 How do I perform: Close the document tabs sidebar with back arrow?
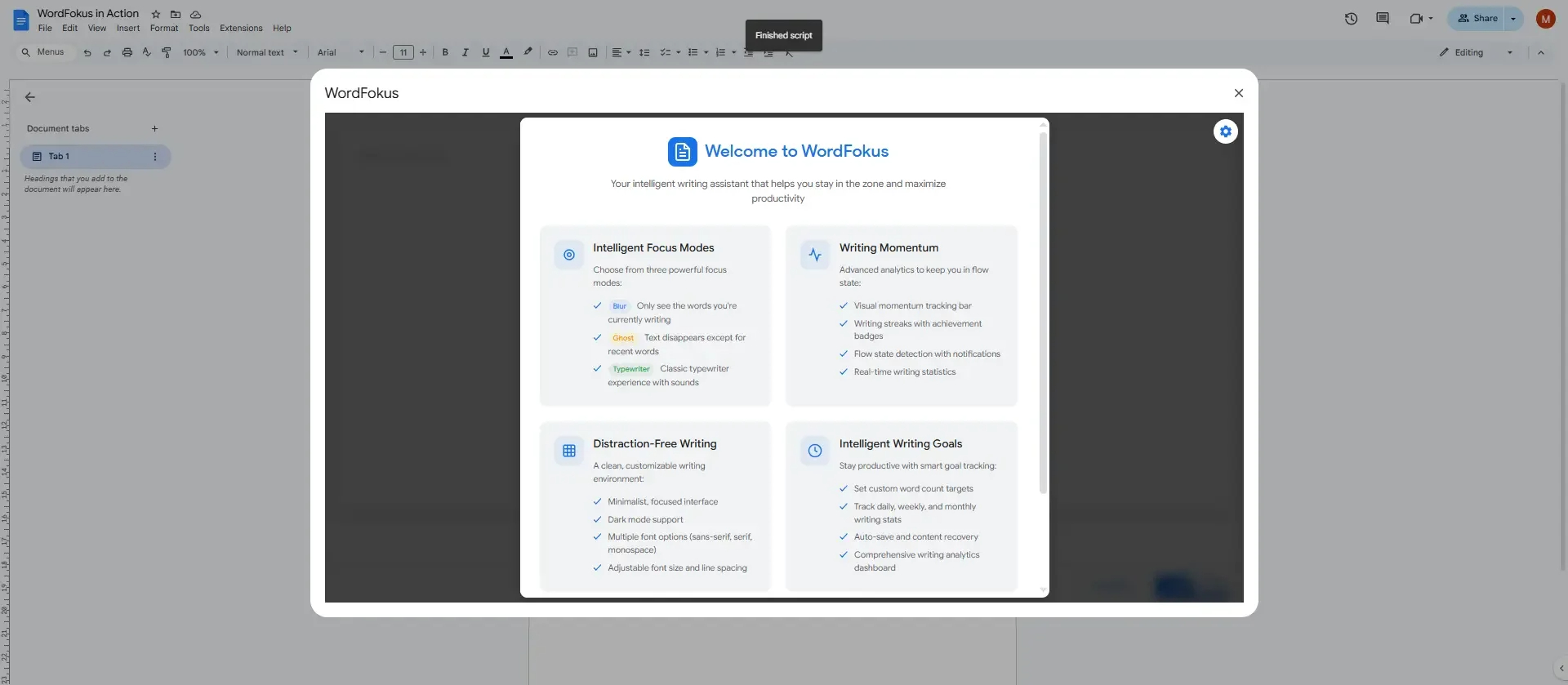pyautogui.click(x=30, y=97)
